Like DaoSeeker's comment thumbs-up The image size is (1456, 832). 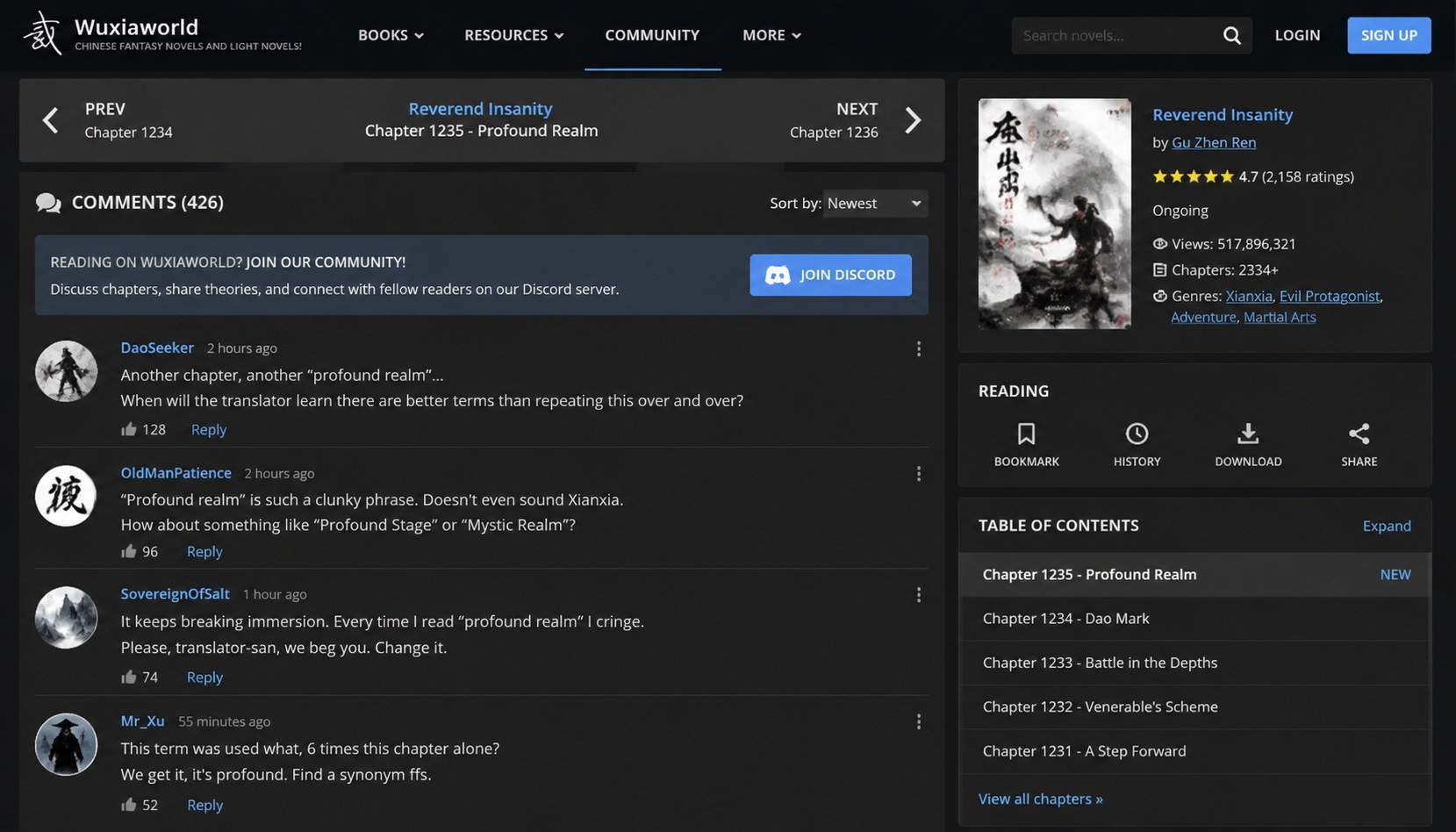129,429
